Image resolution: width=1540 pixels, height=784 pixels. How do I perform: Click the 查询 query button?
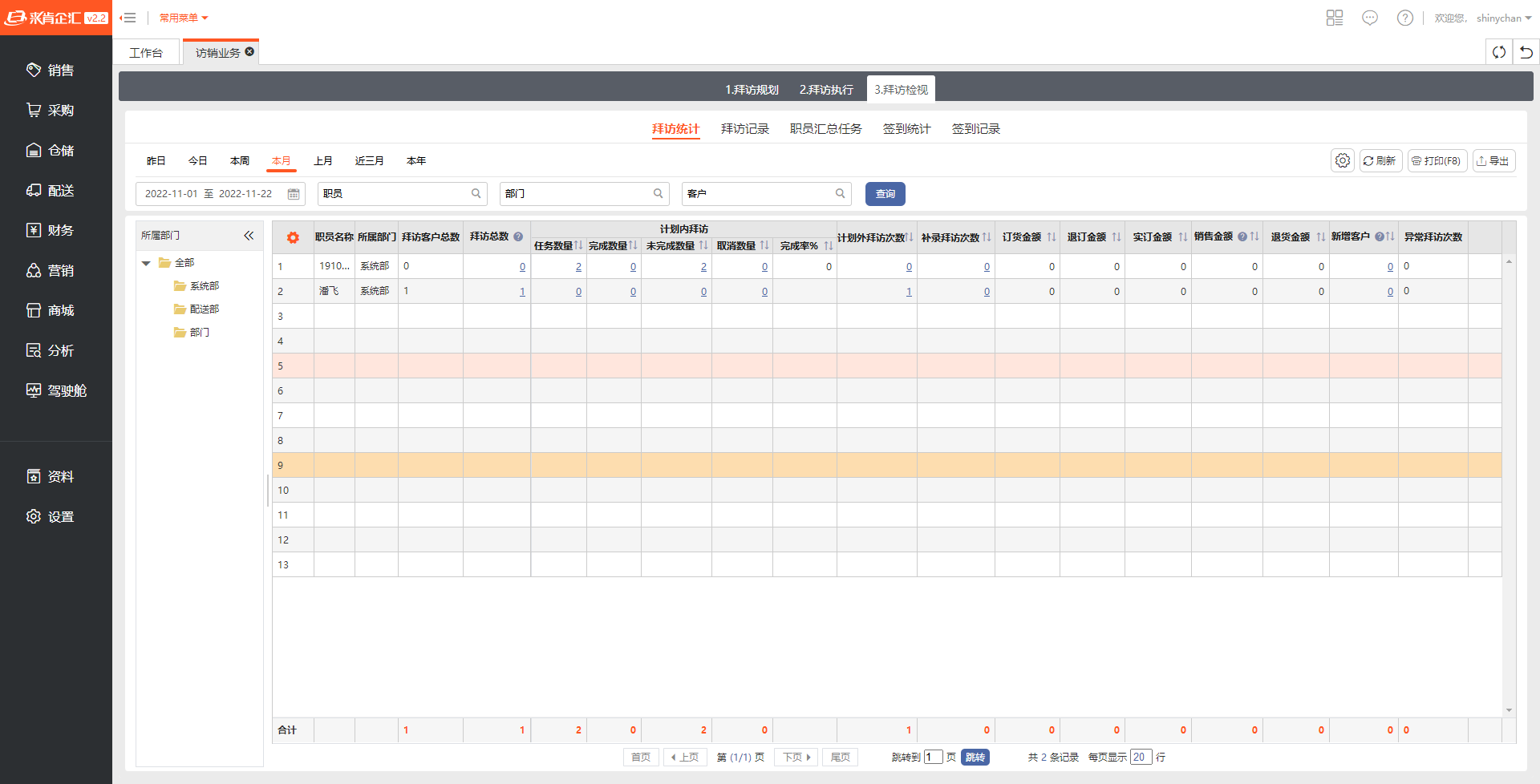coord(885,194)
